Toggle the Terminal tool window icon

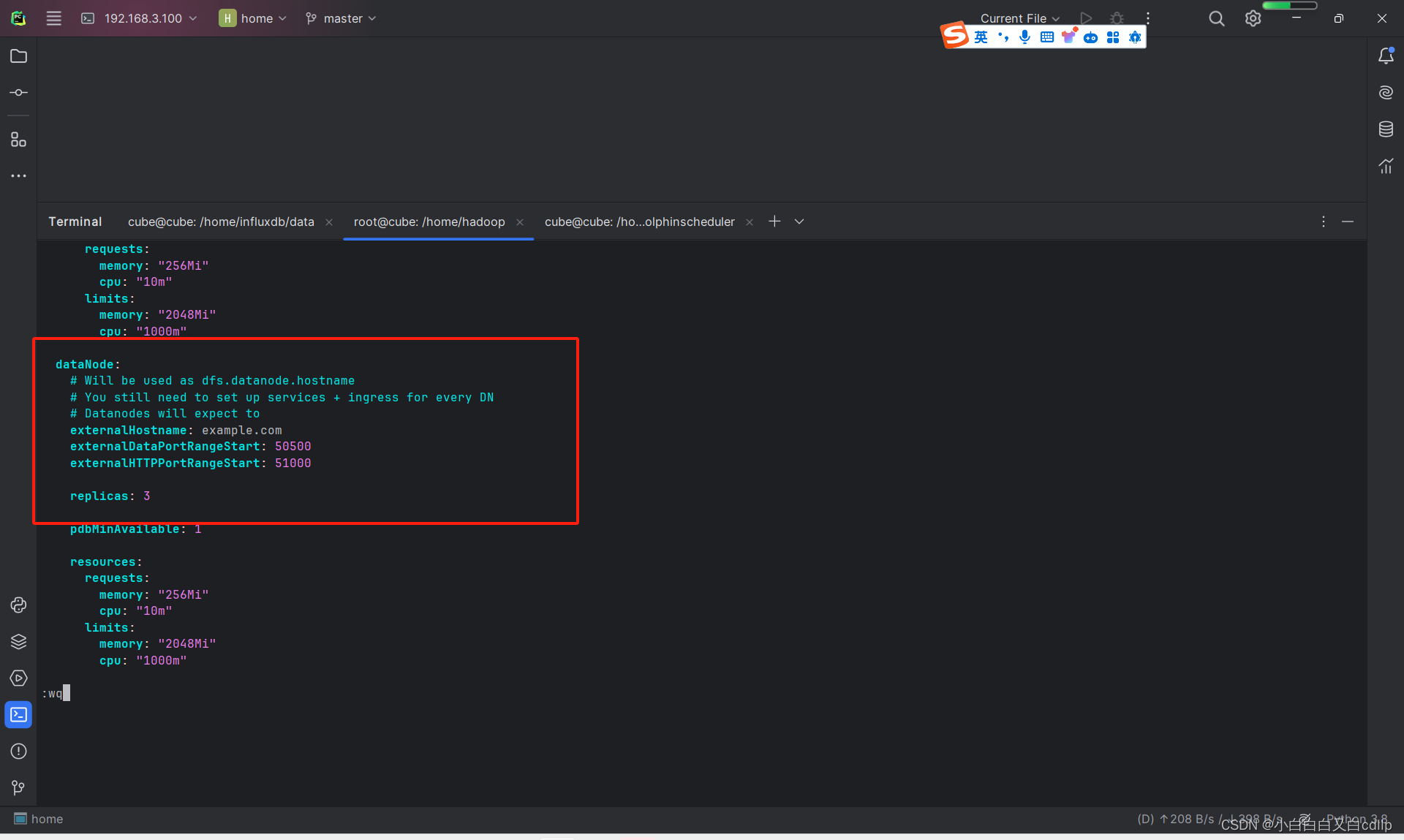[x=18, y=714]
